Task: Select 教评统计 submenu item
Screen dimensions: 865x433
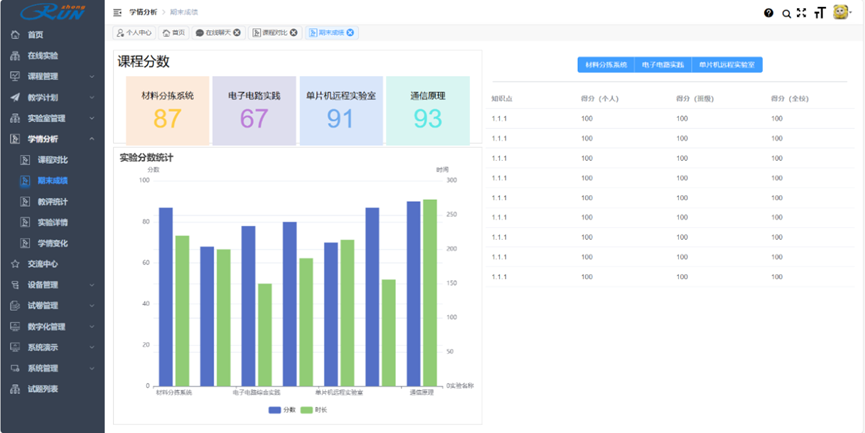Action: pyautogui.click(x=52, y=202)
